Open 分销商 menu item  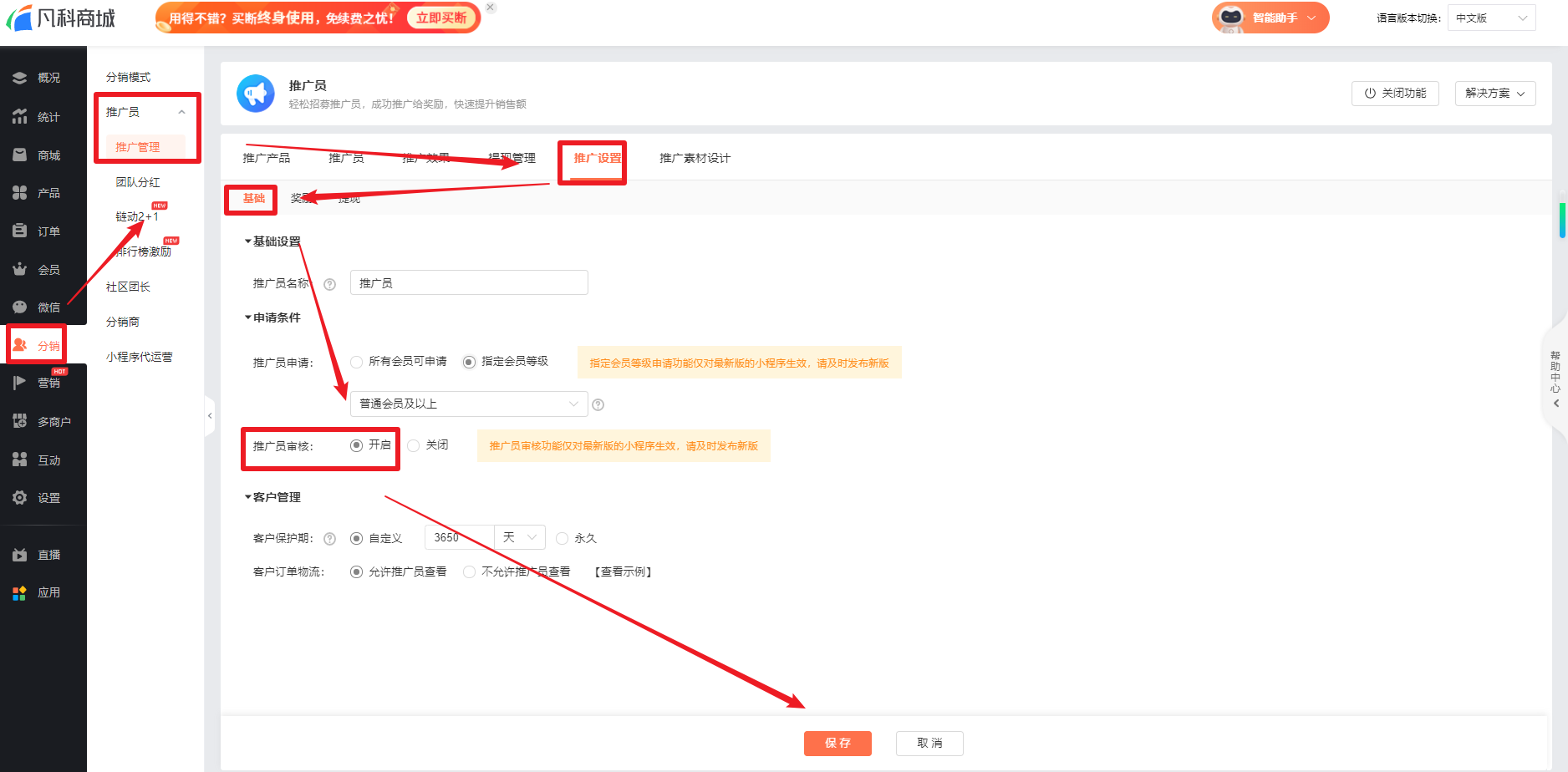(x=123, y=322)
